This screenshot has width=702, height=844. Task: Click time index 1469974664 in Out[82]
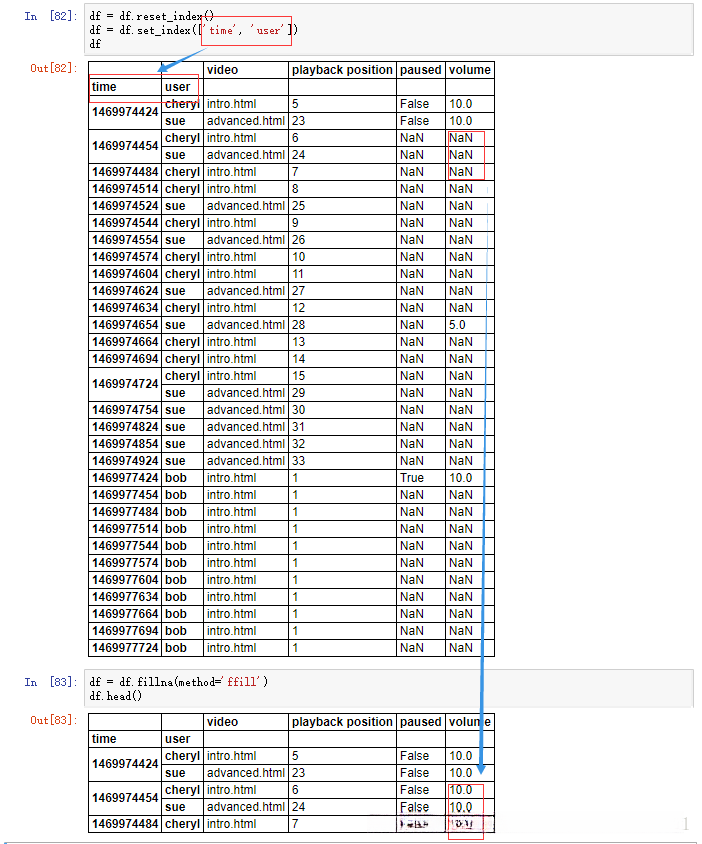point(125,342)
